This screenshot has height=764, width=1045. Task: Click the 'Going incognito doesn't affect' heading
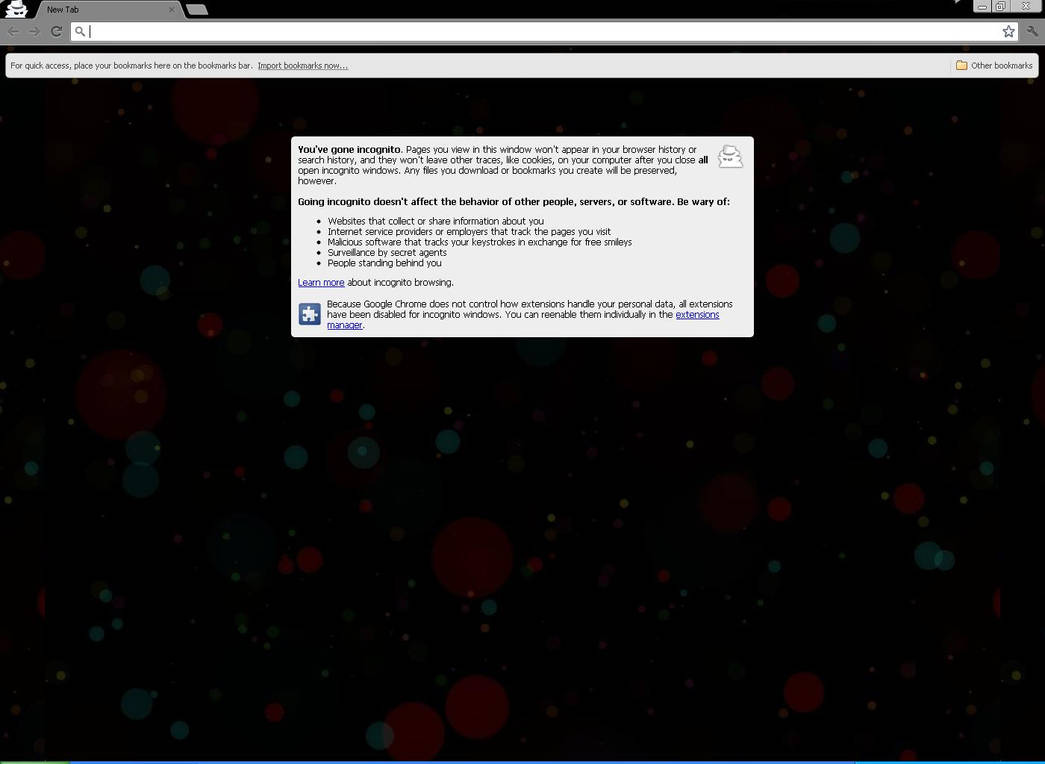click(x=514, y=201)
